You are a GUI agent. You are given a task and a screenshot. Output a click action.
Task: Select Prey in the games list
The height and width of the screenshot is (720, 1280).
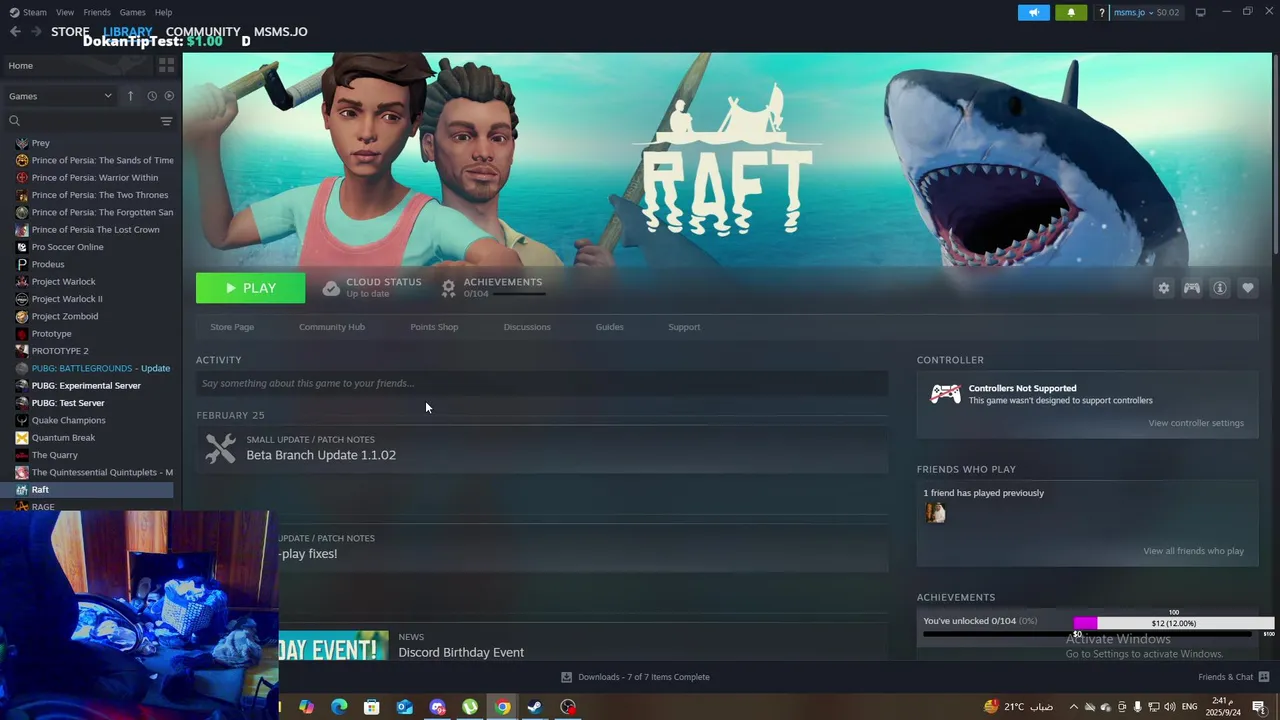click(x=40, y=143)
